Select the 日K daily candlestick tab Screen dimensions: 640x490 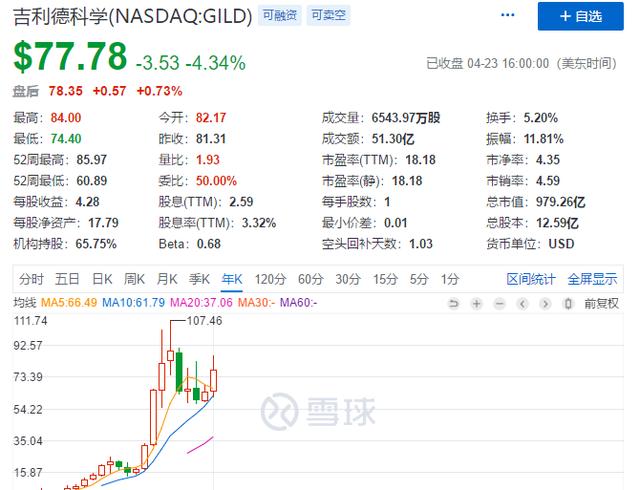(102, 279)
